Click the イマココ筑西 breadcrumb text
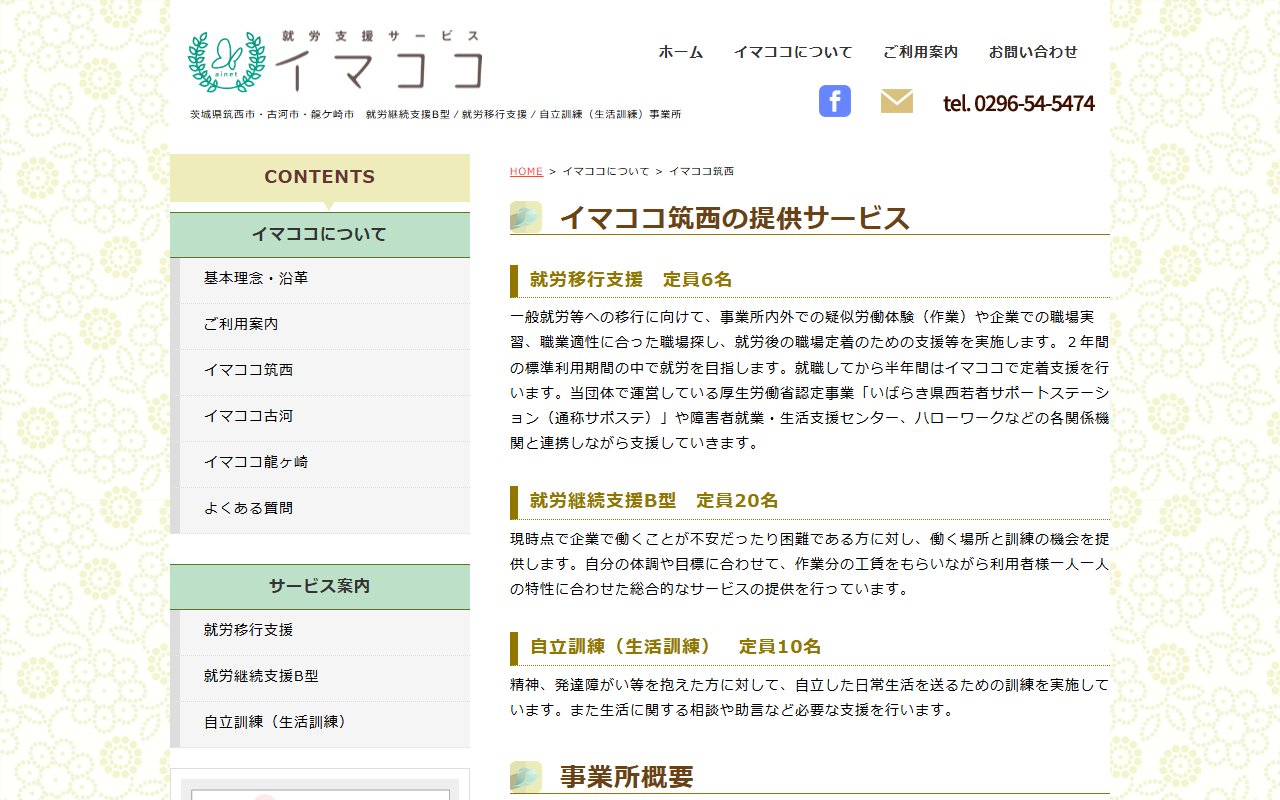The image size is (1280, 800). [702, 172]
